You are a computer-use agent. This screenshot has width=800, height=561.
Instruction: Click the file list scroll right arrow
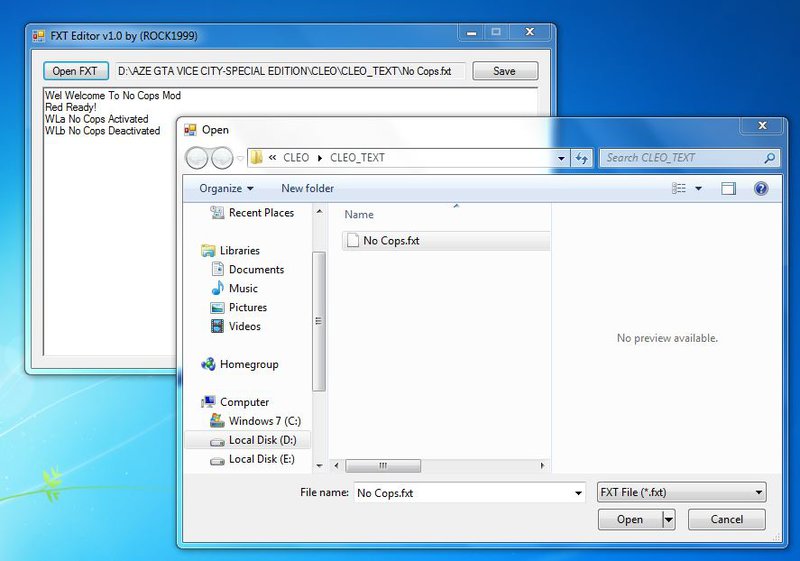pos(542,465)
